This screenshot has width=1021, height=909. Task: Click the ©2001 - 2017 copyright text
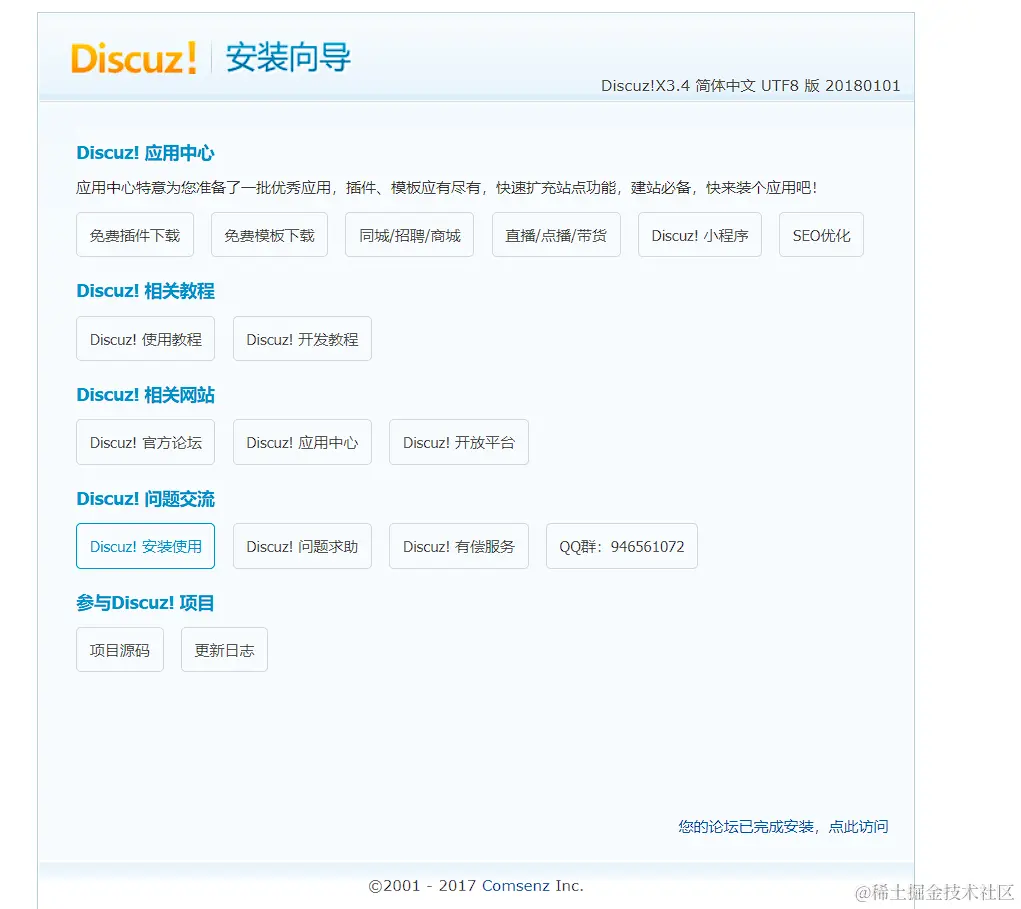pyautogui.click(x=423, y=886)
